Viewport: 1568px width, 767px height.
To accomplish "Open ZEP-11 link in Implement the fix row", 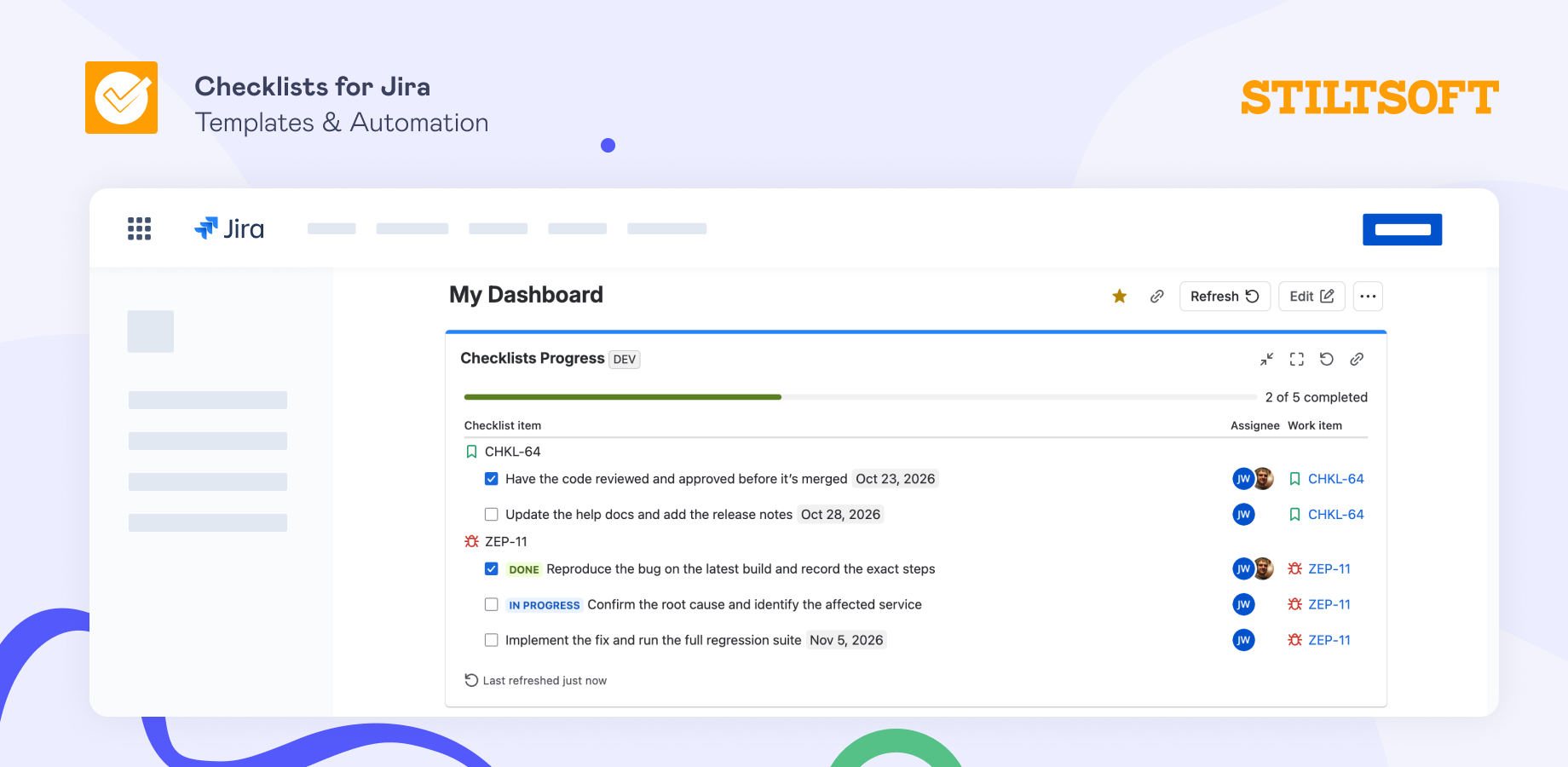I will [x=1329, y=640].
